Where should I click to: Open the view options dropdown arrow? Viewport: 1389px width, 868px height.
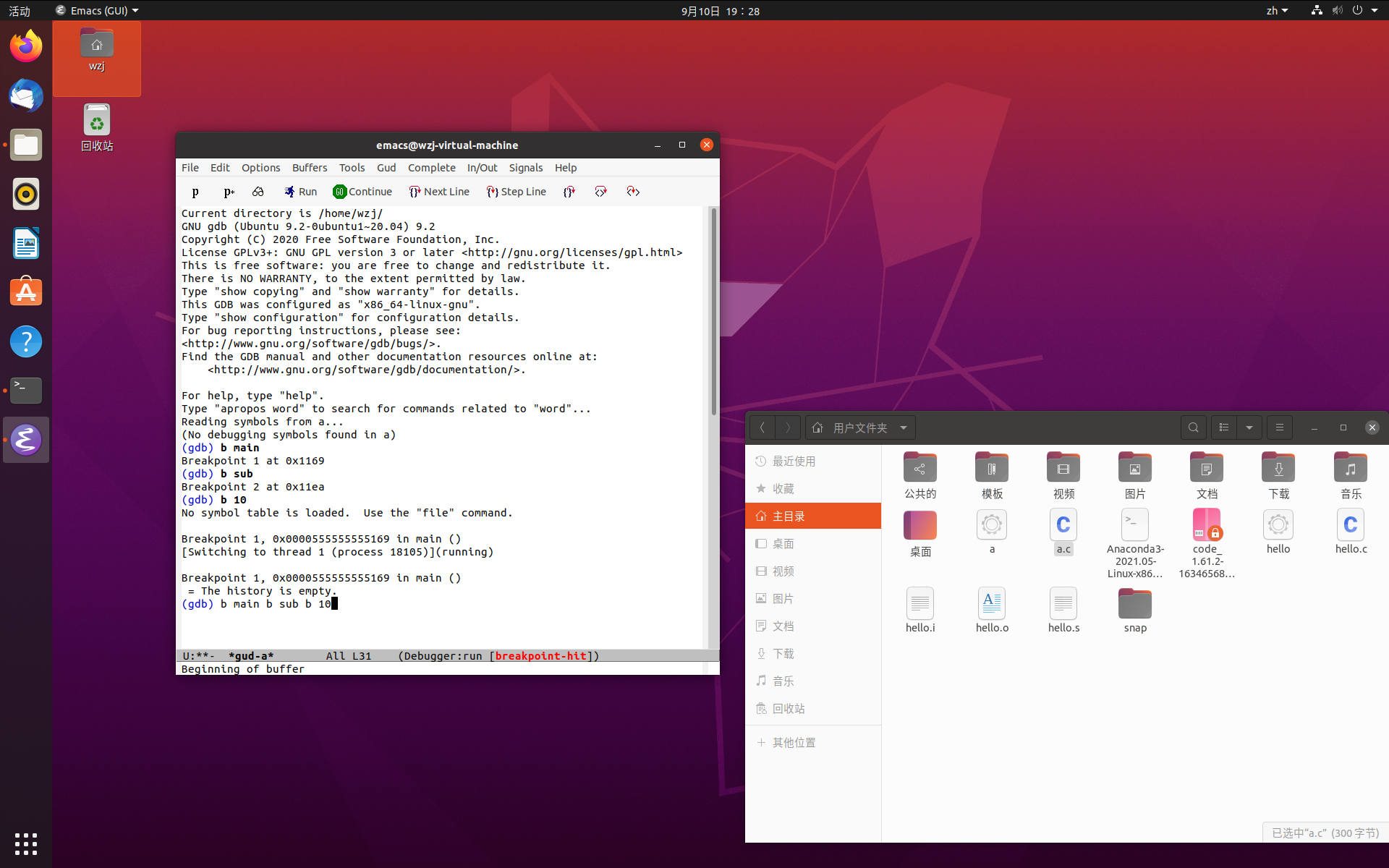(x=1249, y=427)
